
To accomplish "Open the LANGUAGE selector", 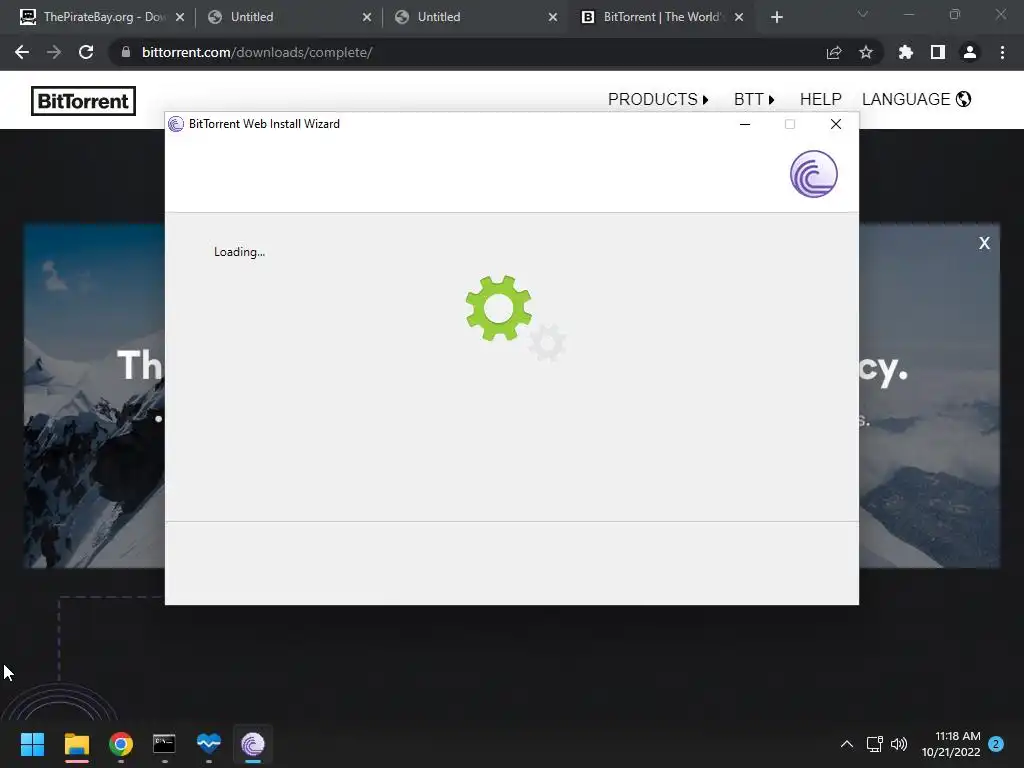I will 916,99.
